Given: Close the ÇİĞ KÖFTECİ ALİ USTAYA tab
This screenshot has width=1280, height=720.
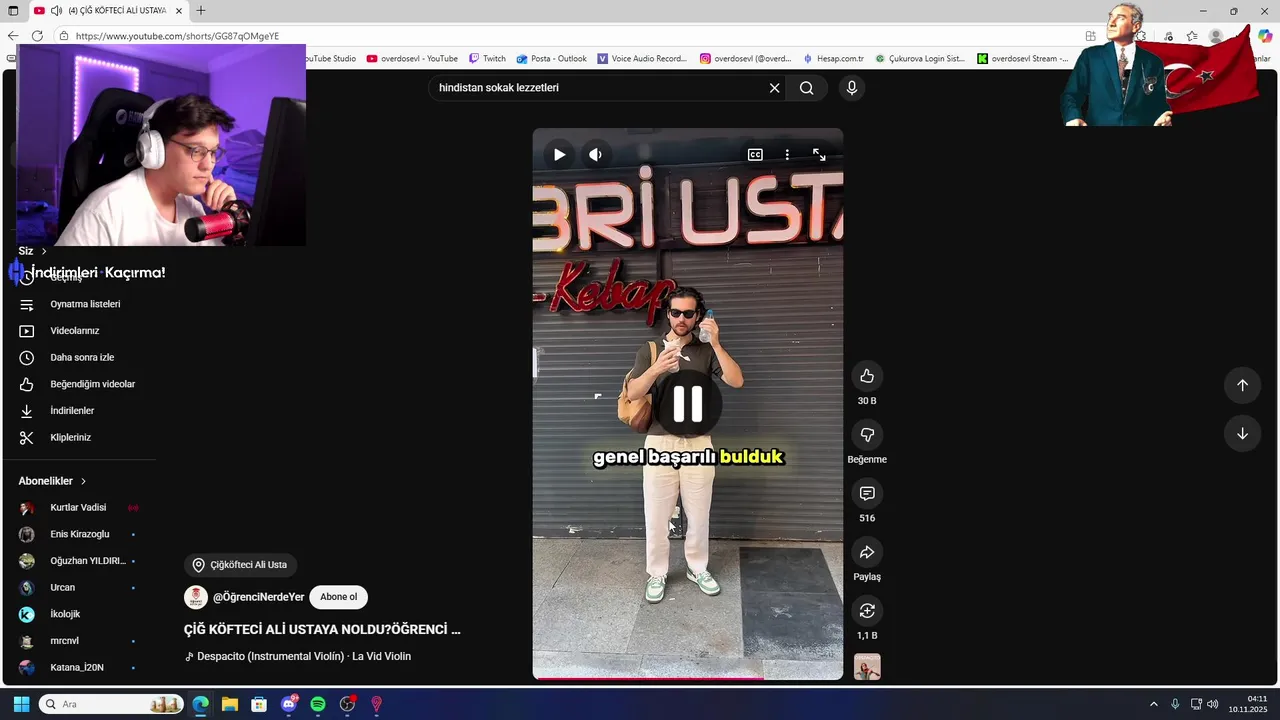Looking at the screenshot, I should [x=179, y=11].
